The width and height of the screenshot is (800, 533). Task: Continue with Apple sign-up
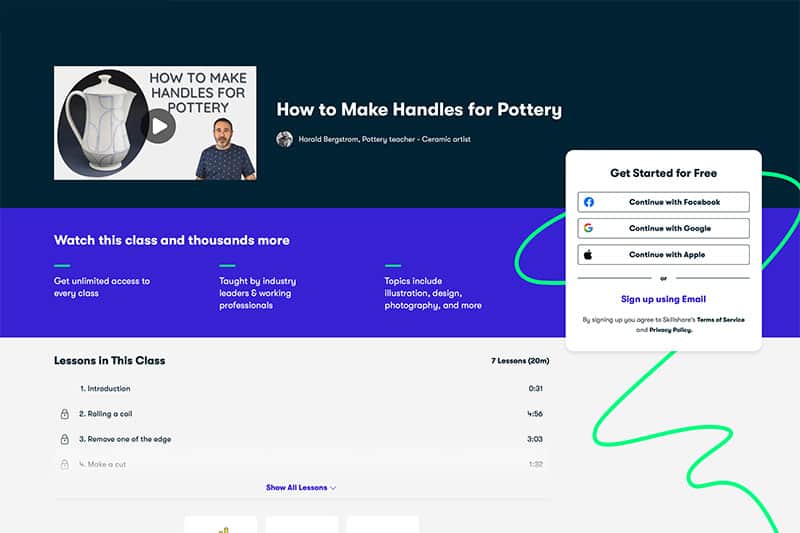tap(663, 255)
